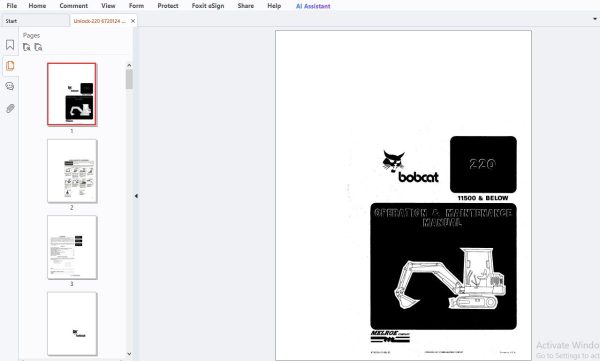
Task: Switch to the Comment ribbon tab
Action: [73, 6]
